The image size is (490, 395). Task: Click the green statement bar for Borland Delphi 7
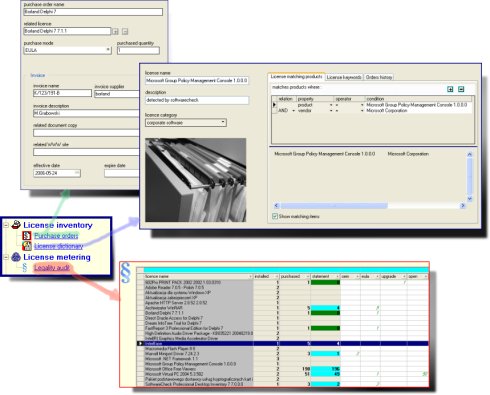click(325, 313)
